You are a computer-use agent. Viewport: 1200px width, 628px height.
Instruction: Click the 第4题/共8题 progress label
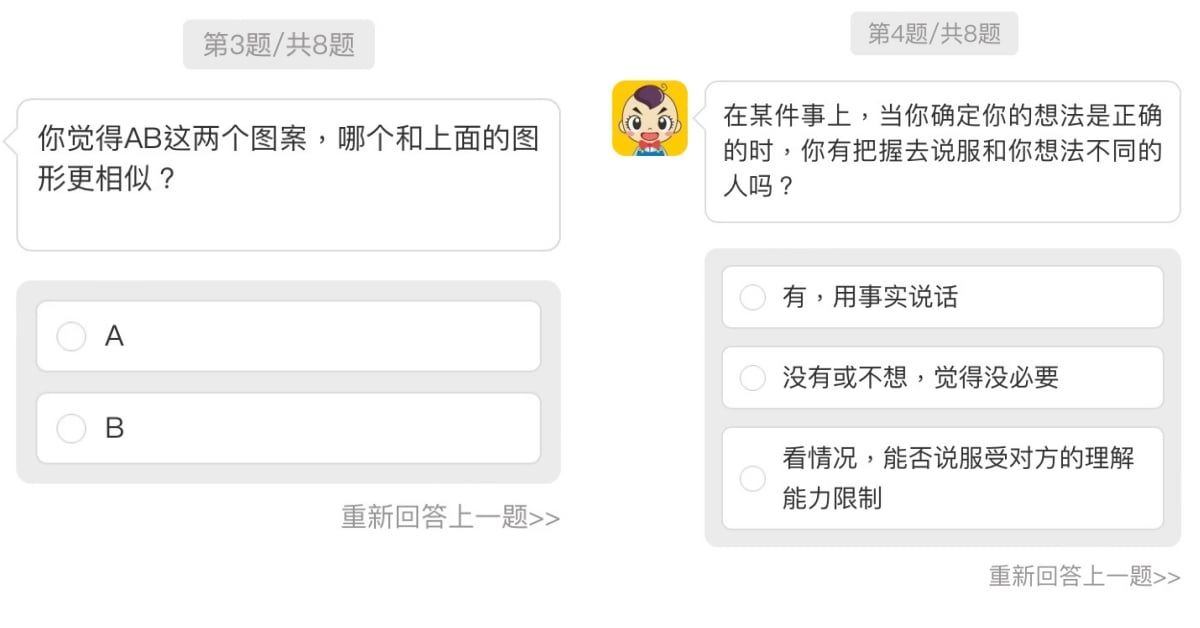coord(934,34)
